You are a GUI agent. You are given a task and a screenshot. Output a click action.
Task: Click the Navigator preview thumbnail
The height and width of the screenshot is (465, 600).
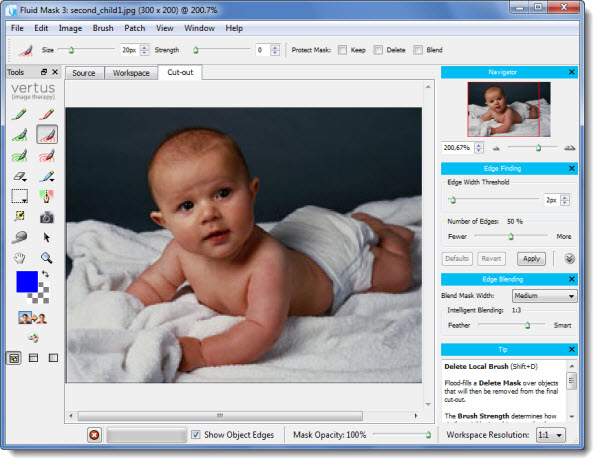click(x=508, y=109)
